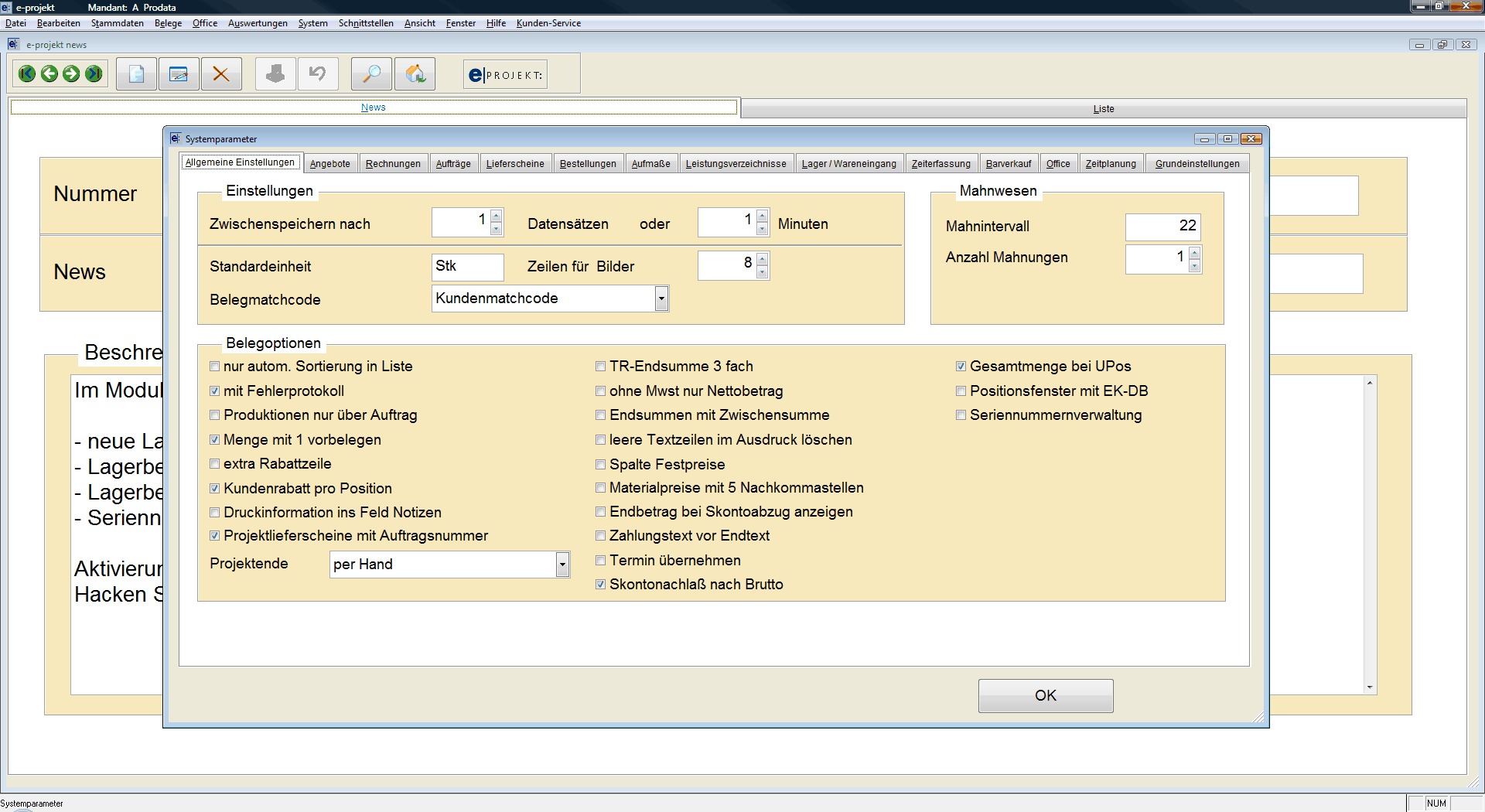Open the Lager / Wareneingang tab

848,163
